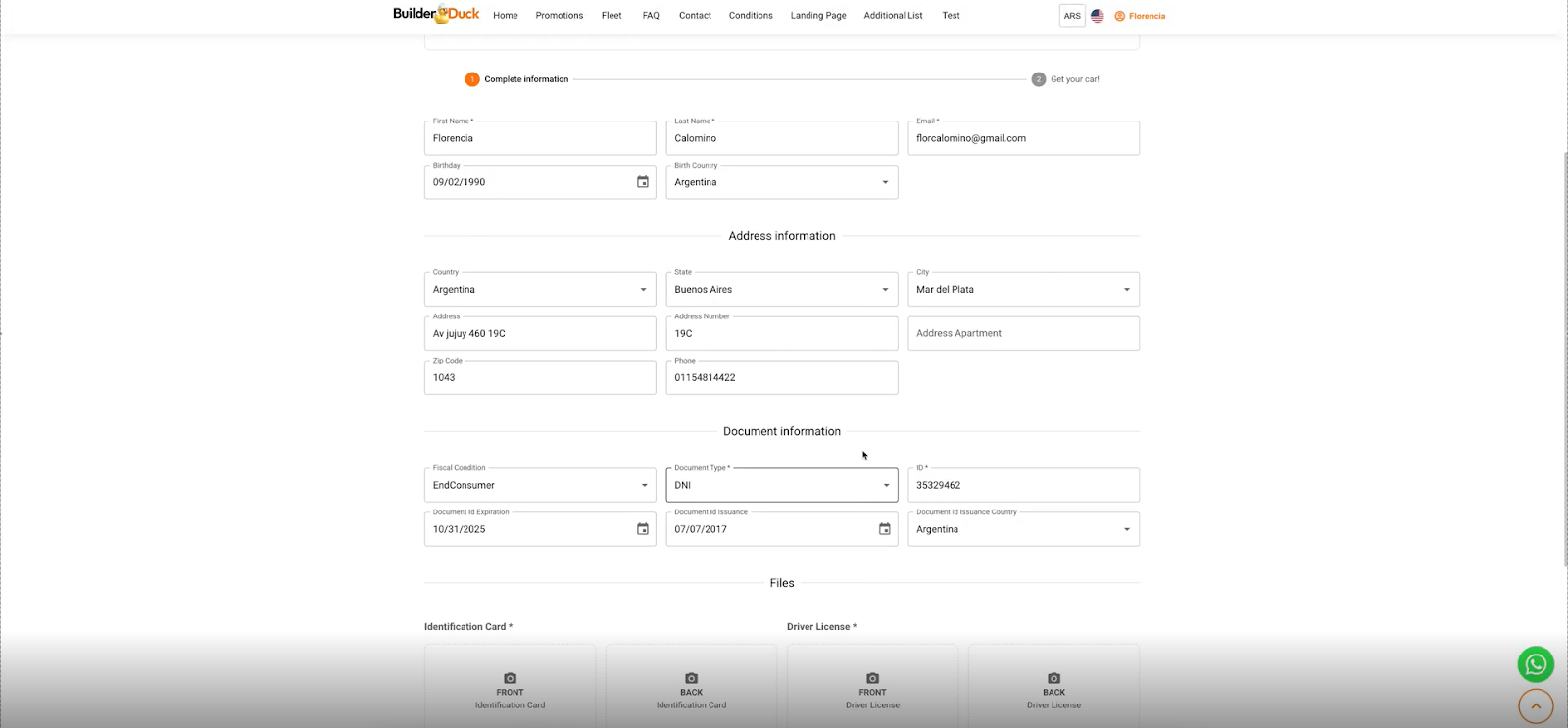Upload BACK Driver License photo
The image size is (1568, 728).
[1053, 690]
